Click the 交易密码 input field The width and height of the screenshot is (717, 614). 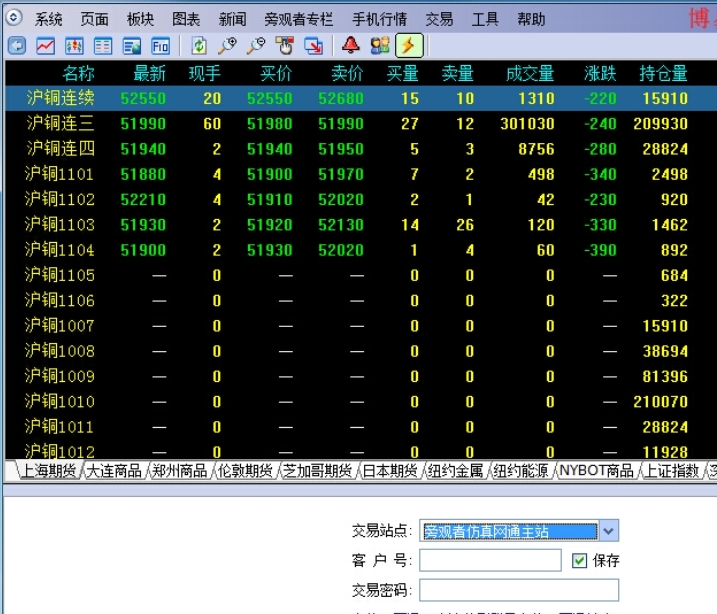point(519,590)
